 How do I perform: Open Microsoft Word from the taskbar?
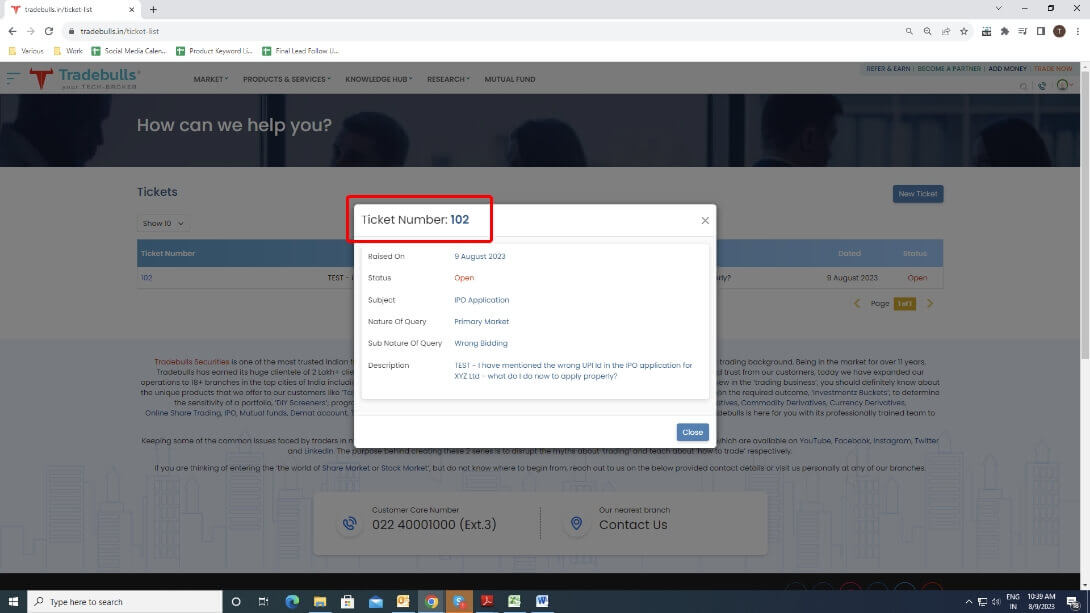pos(542,602)
